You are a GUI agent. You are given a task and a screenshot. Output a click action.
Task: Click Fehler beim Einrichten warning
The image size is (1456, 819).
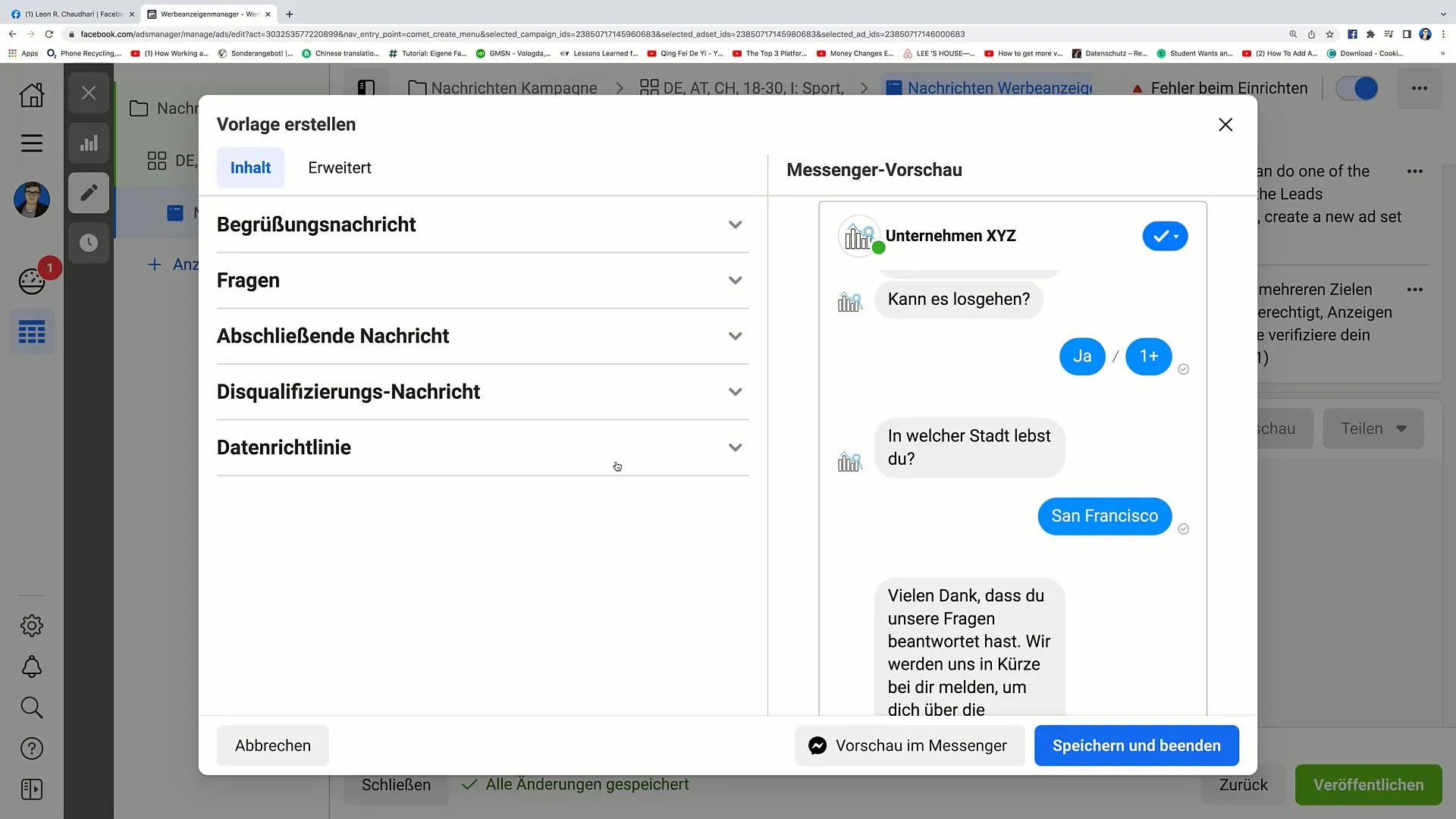1219,88
